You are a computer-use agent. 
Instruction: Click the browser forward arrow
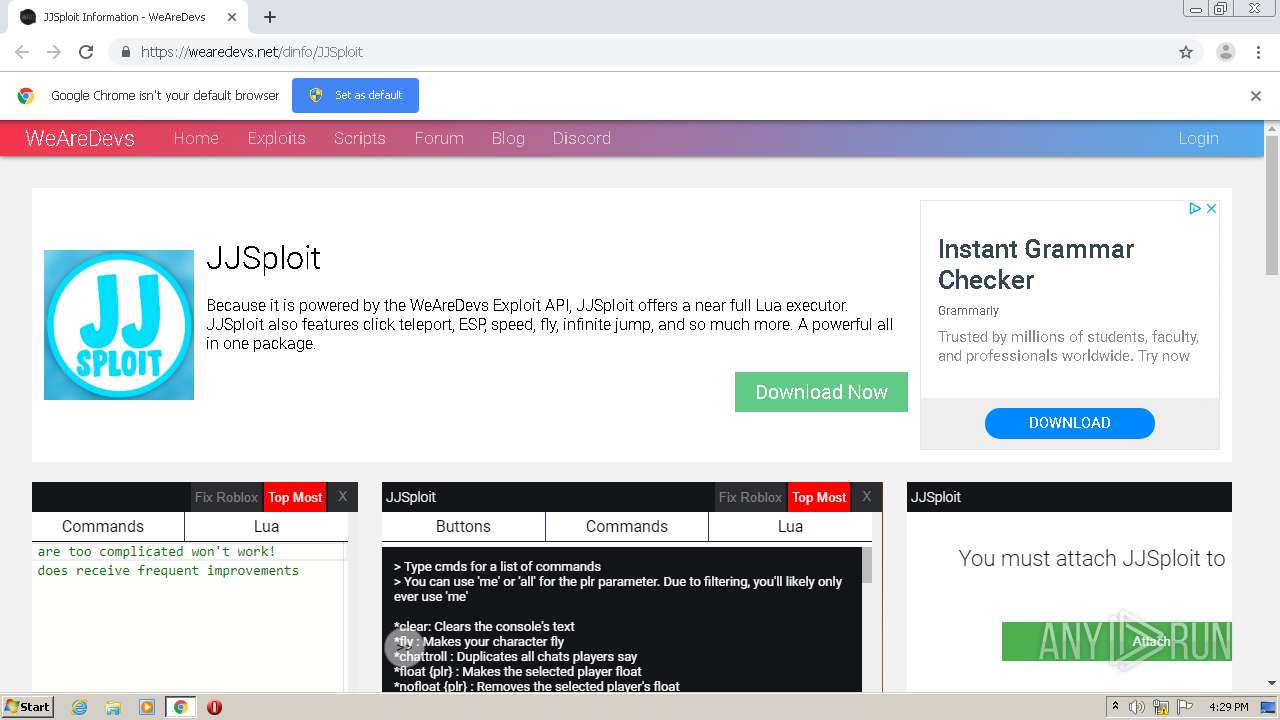tap(54, 52)
